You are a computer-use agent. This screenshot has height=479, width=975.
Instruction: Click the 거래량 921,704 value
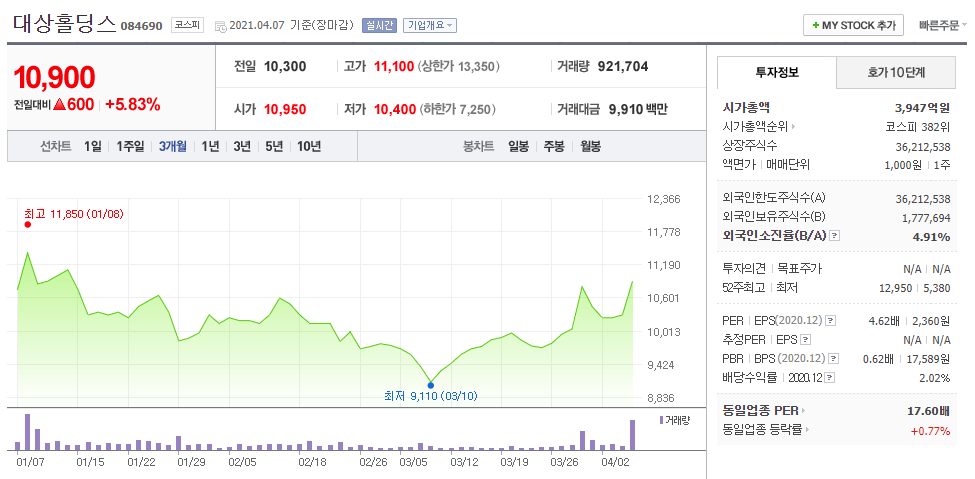622,67
